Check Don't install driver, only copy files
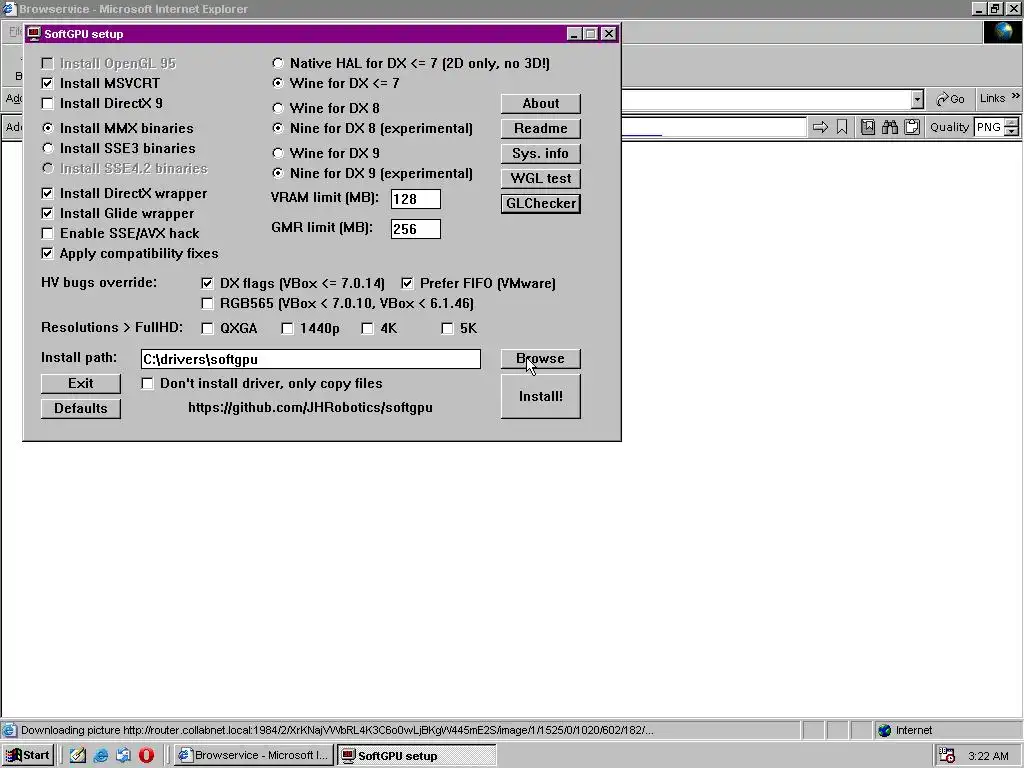Screen dimensions: 1024x768 (148, 383)
